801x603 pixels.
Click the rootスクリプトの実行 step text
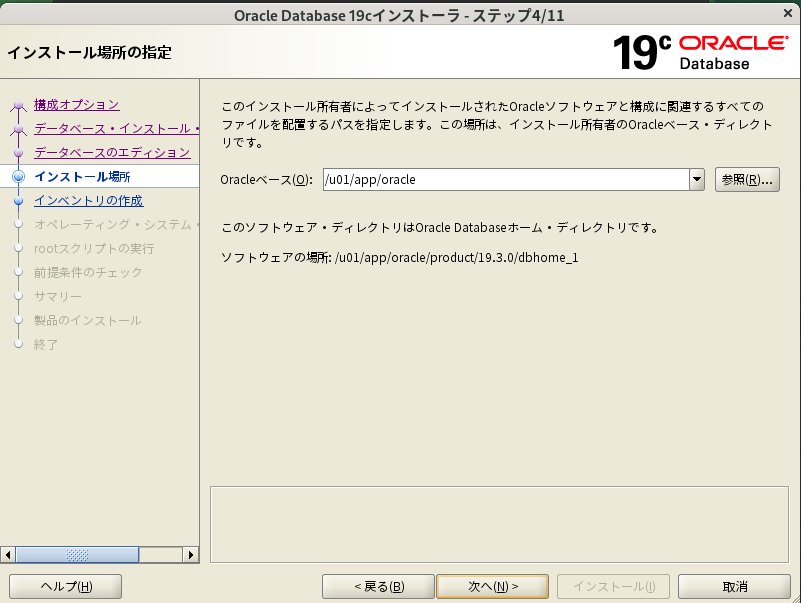94,249
